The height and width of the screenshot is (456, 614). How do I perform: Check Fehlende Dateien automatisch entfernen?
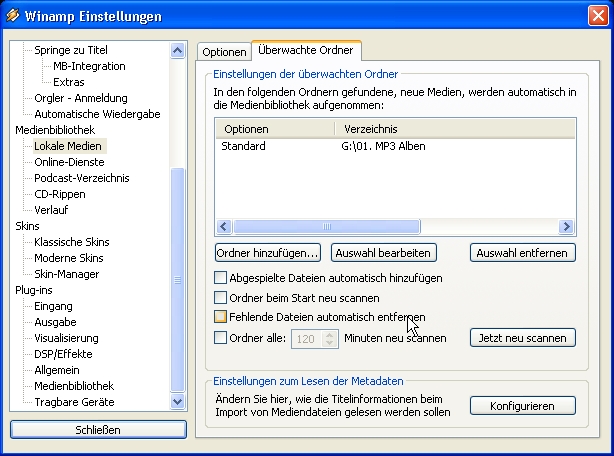click(x=220, y=317)
